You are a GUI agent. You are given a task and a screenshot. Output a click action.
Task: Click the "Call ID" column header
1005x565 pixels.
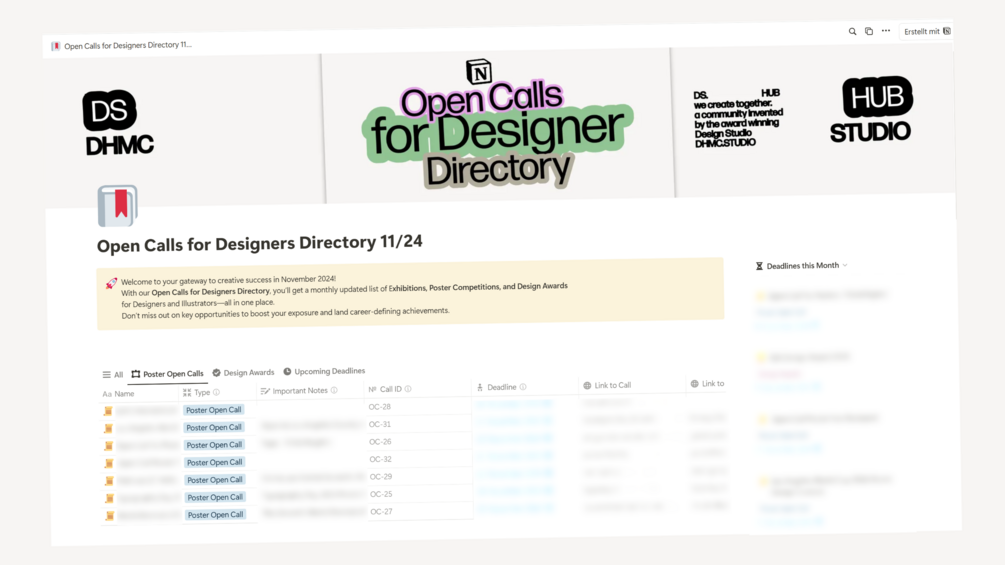click(390, 389)
